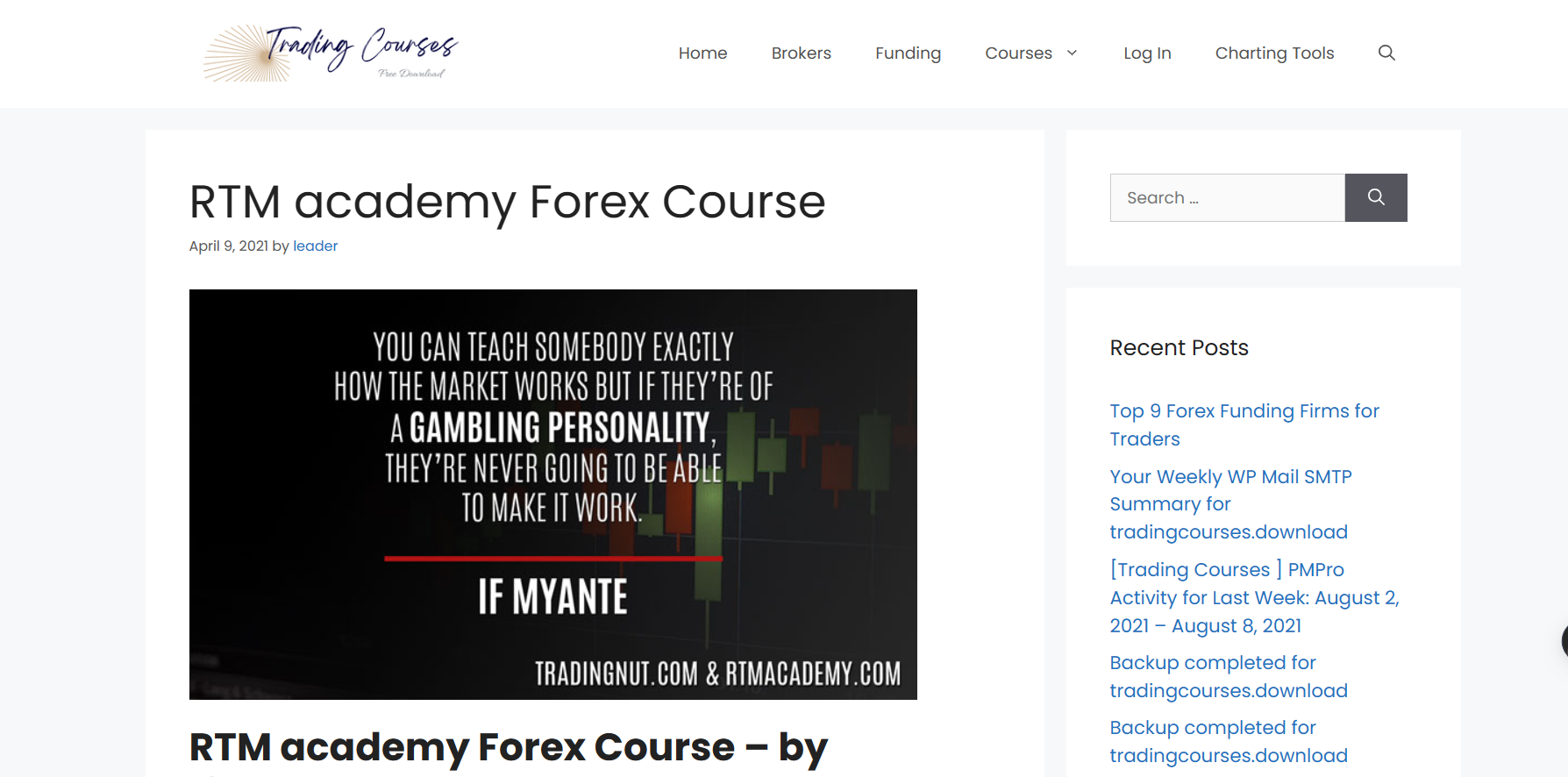Submit the sidebar search button
1568x777 pixels.
point(1376,197)
